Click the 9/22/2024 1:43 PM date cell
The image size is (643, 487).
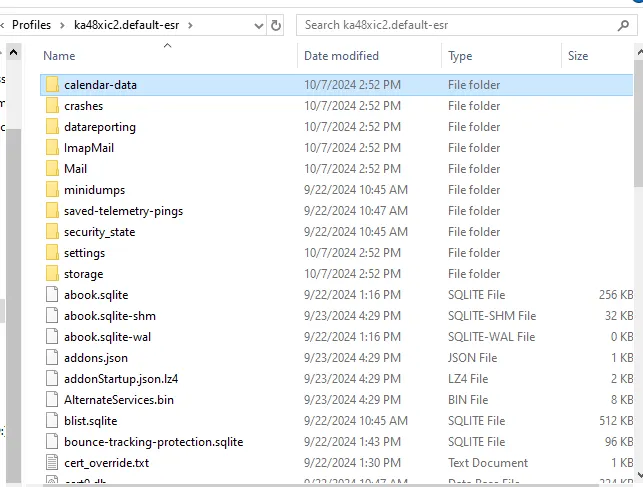pos(352,441)
